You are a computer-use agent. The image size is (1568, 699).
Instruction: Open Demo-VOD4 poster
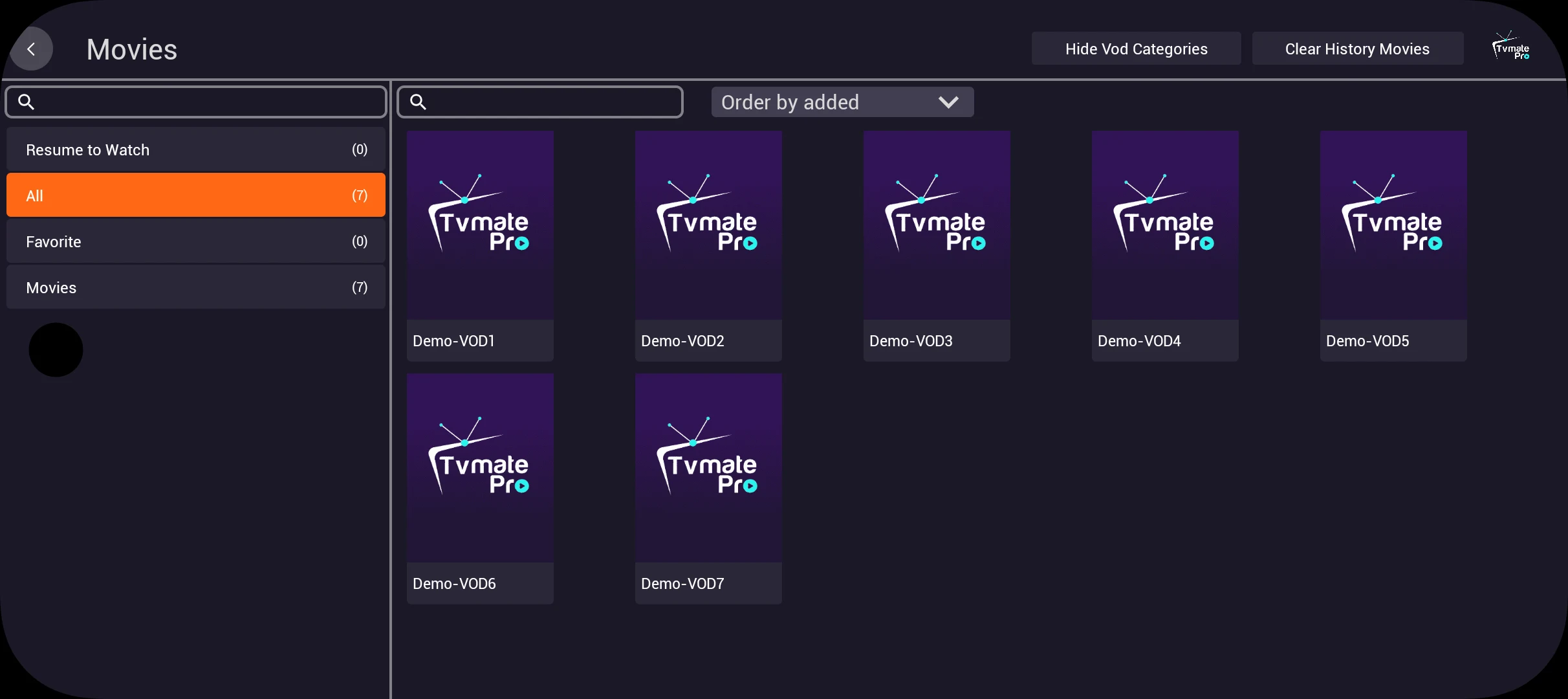(1165, 225)
